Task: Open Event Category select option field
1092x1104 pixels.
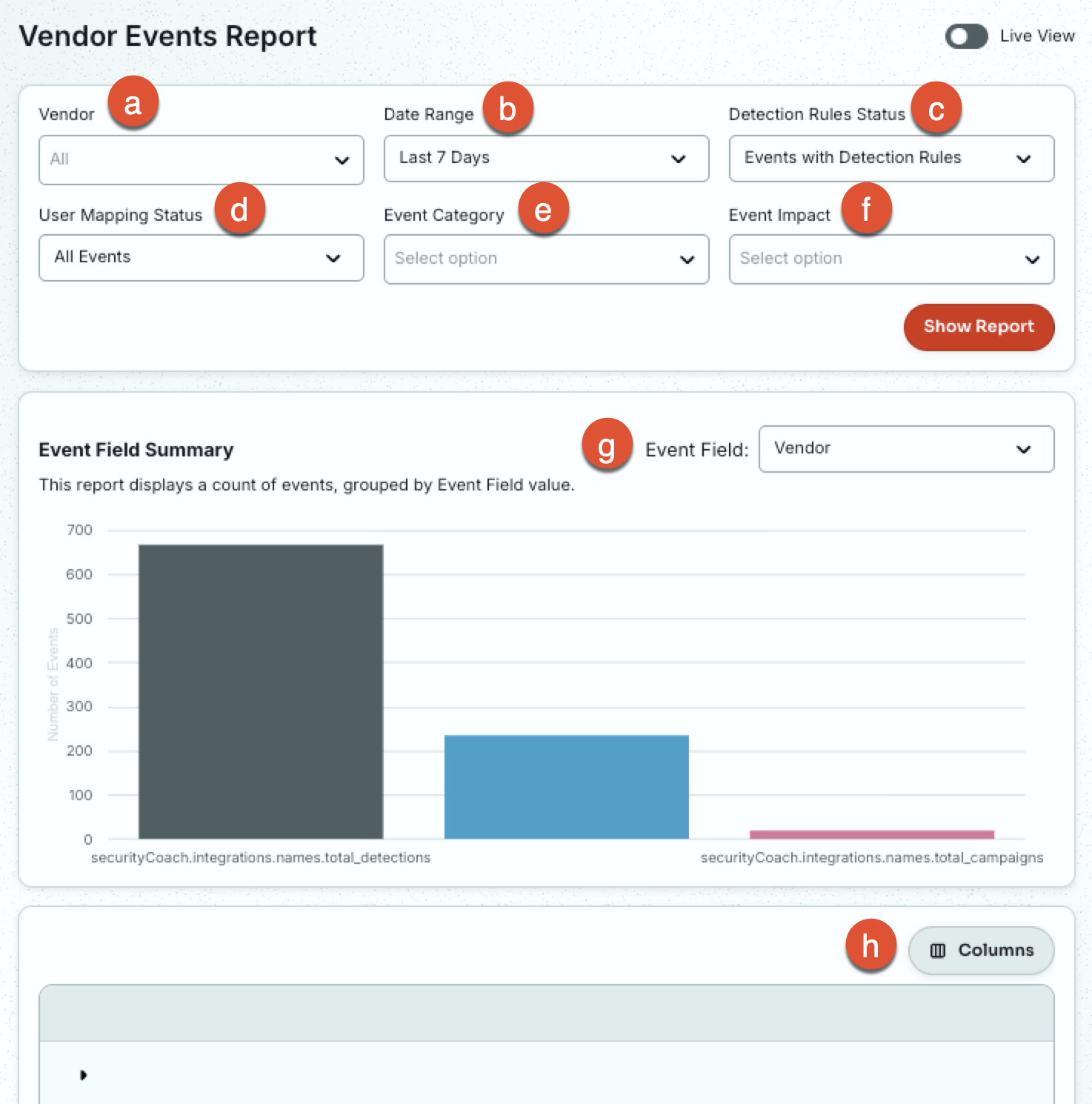Action: click(546, 259)
